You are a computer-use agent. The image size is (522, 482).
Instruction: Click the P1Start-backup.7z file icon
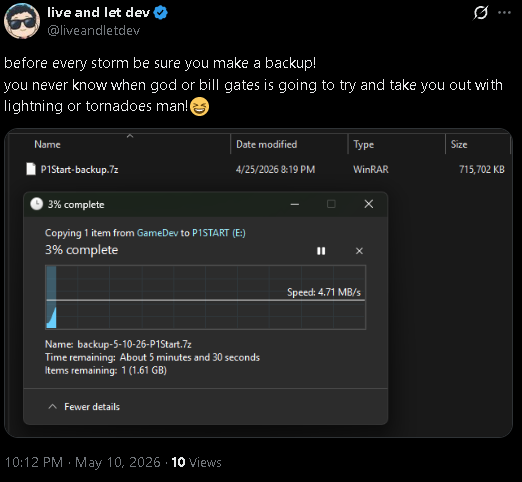(x=31, y=169)
